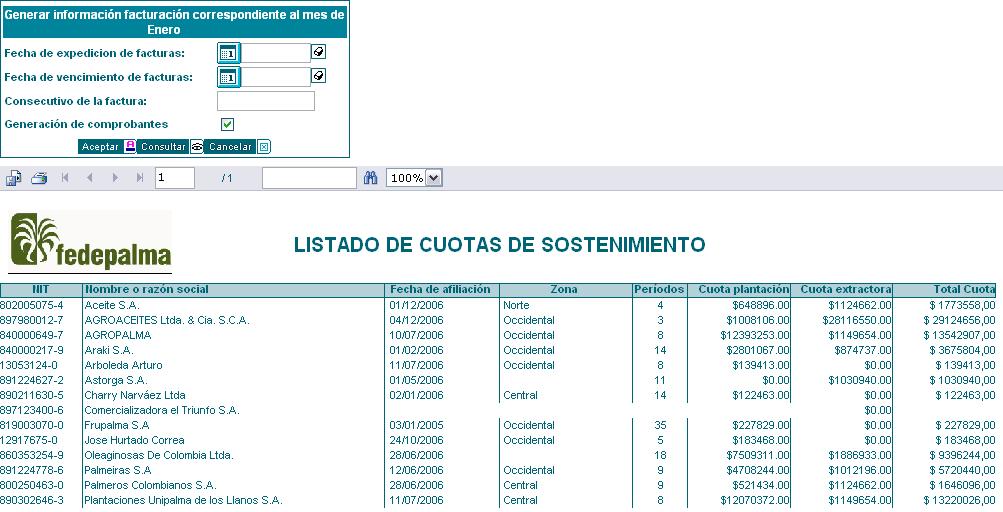The width and height of the screenshot is (1003, 512).
Task: Click the report search text field
Action: [x=310, y=178]
